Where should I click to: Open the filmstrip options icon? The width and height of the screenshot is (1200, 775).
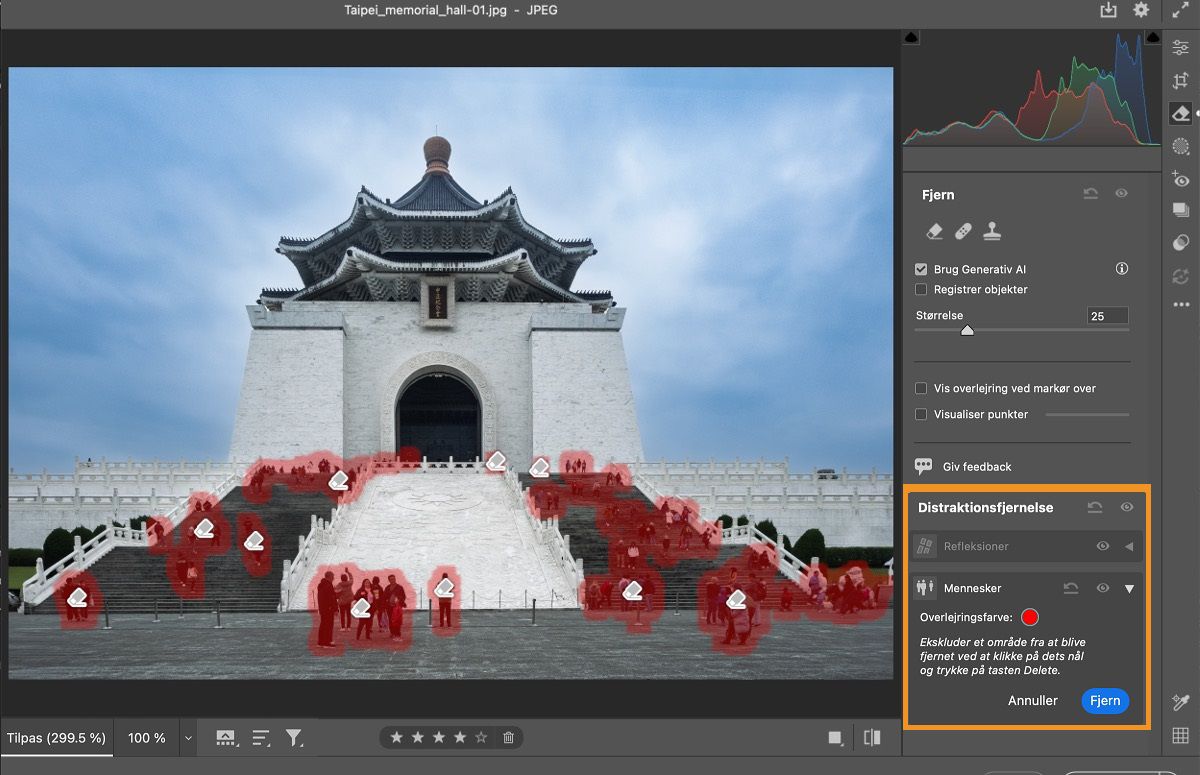coord(226,738)
